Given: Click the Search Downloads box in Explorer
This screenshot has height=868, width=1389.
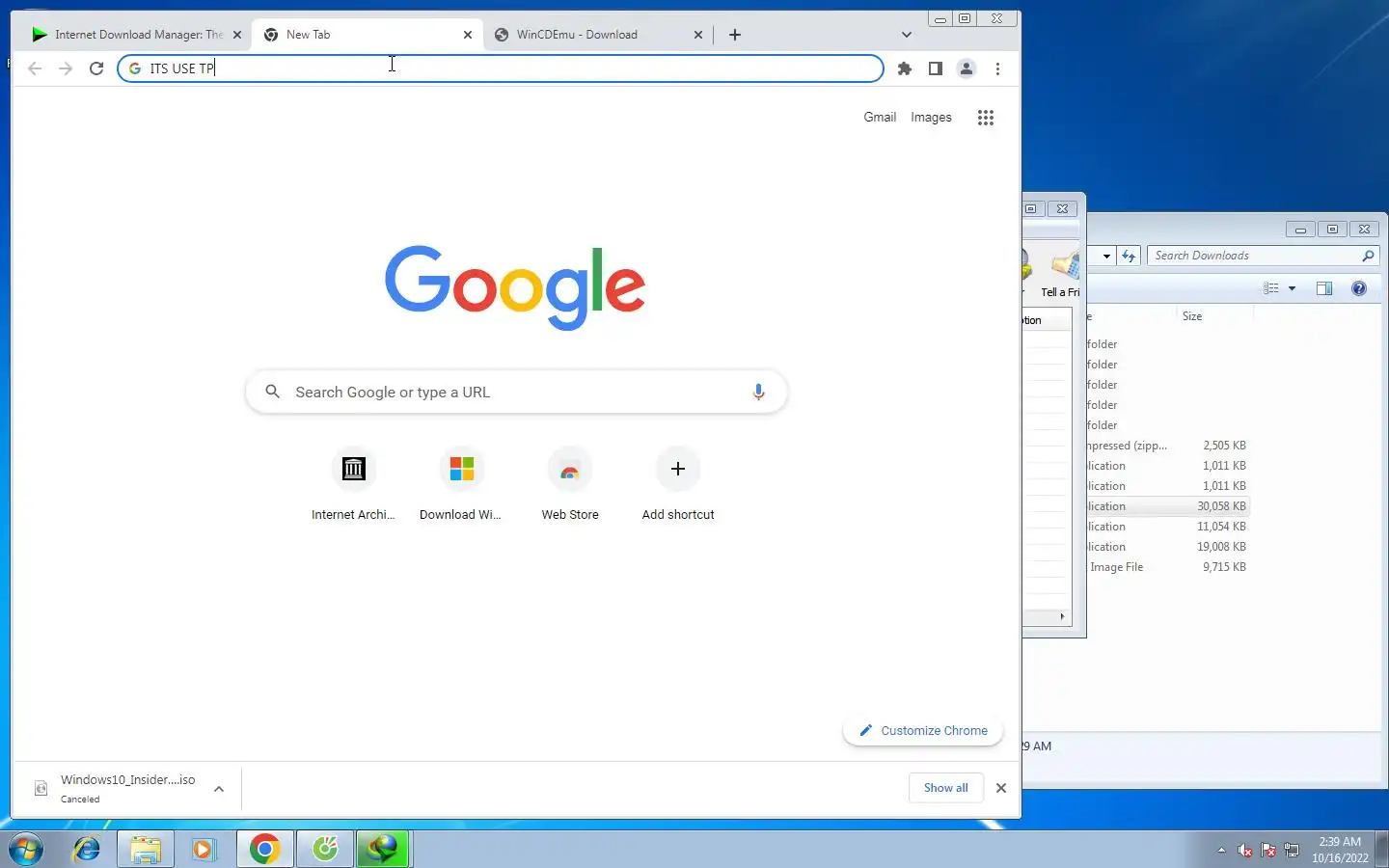Looking at the screenshot, I should click(x=1262, y=256).
